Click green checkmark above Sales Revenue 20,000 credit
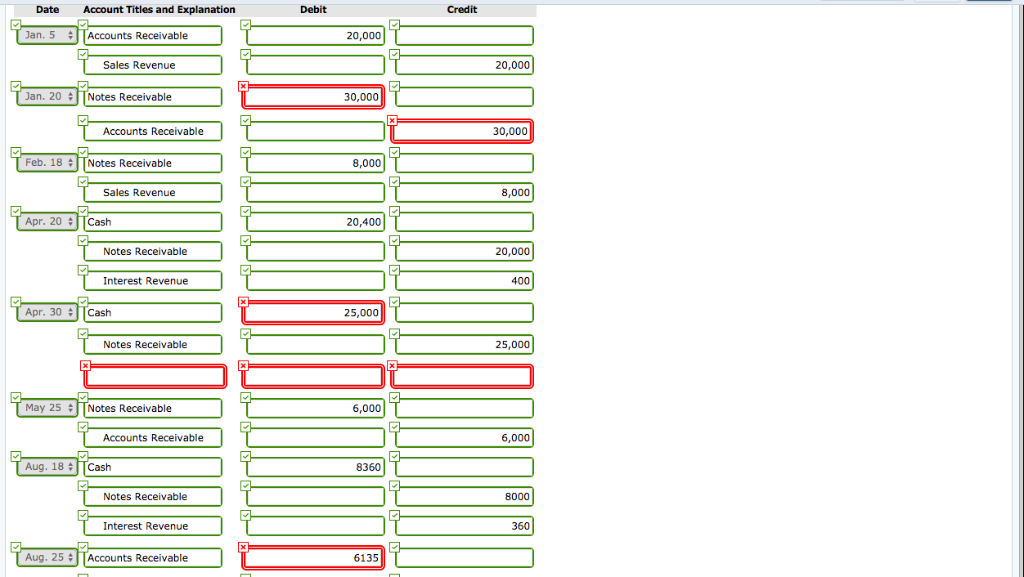Image resolution: width=1024 pixels, height=577 pixels. 393,54
